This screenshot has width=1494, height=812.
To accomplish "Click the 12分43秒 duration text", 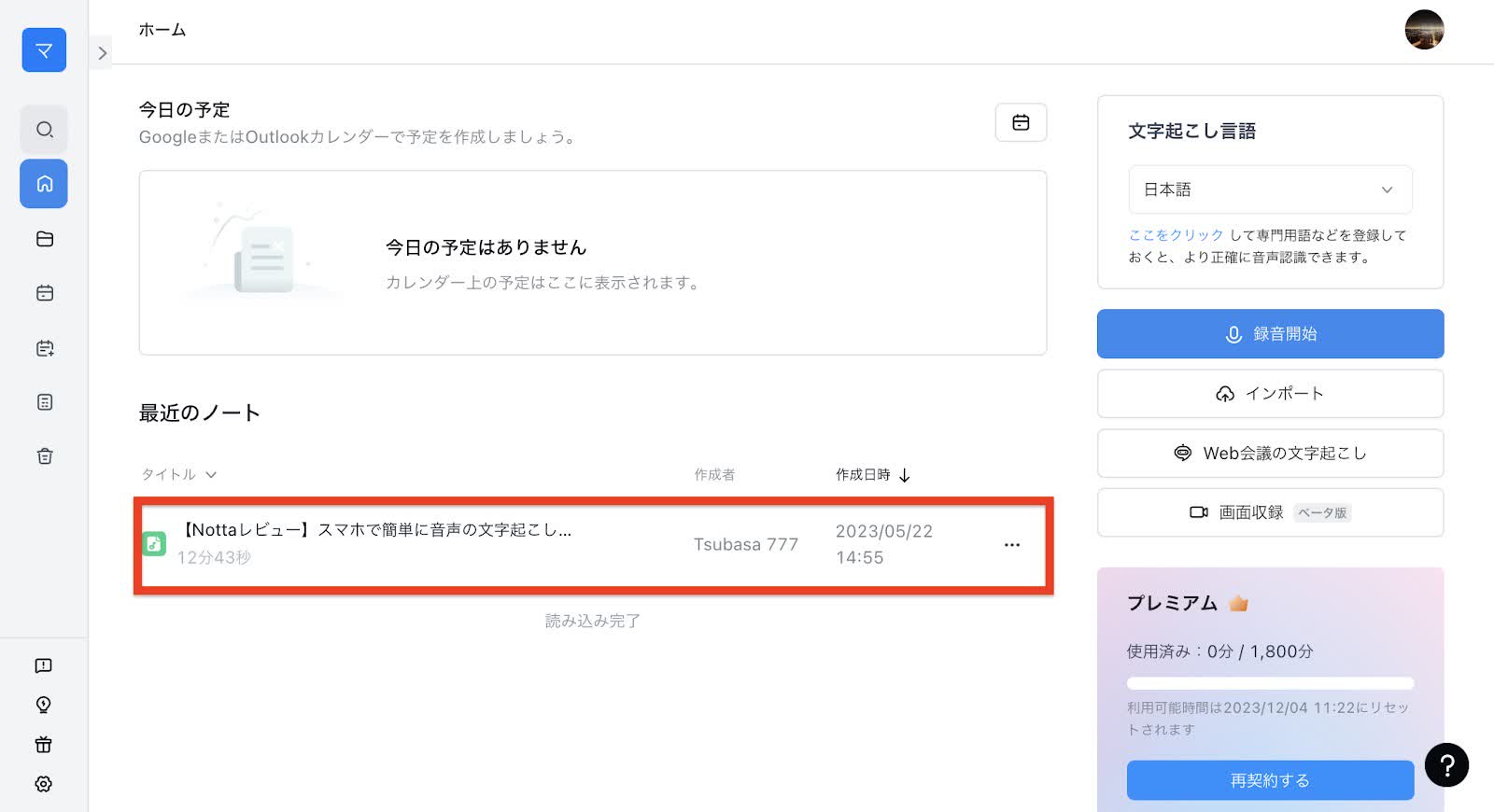I will 214,558.
